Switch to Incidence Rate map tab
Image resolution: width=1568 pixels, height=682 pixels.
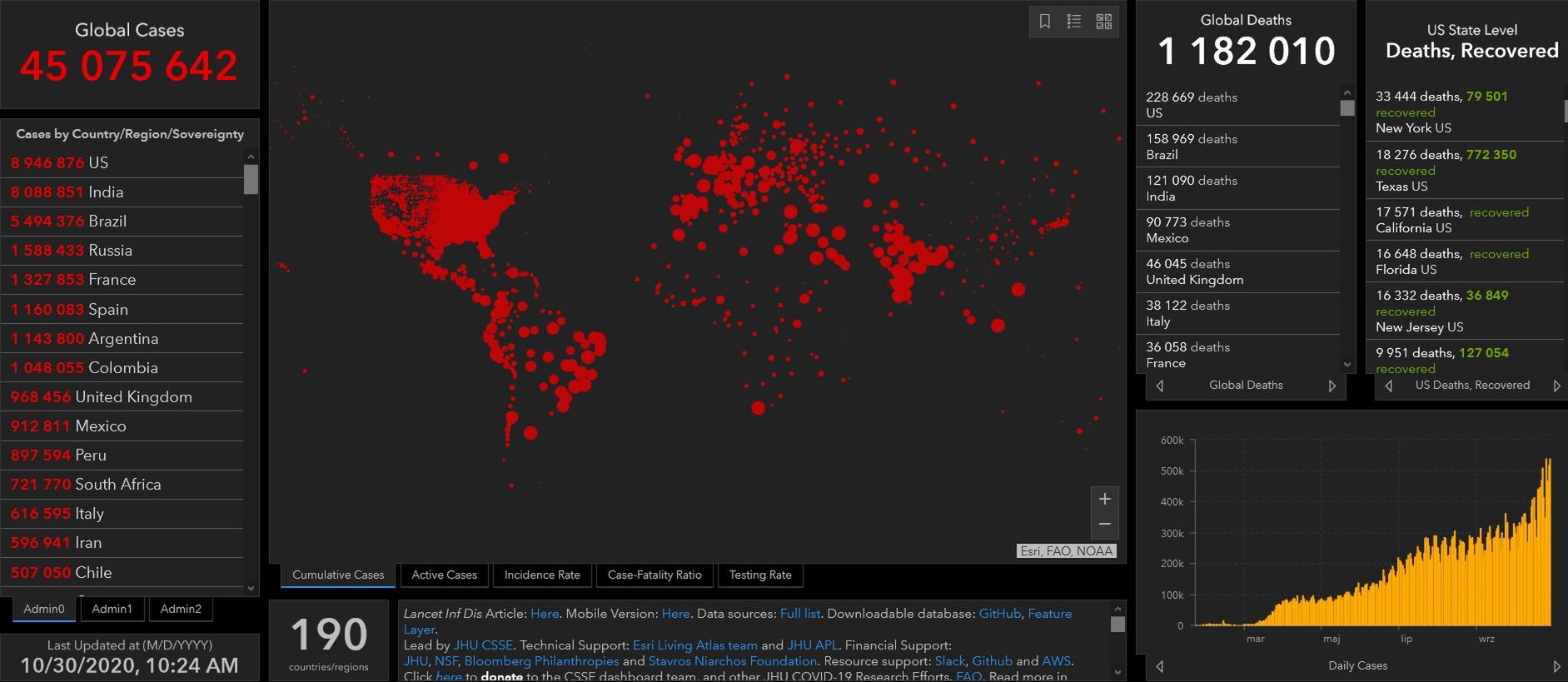click(542, 575)
